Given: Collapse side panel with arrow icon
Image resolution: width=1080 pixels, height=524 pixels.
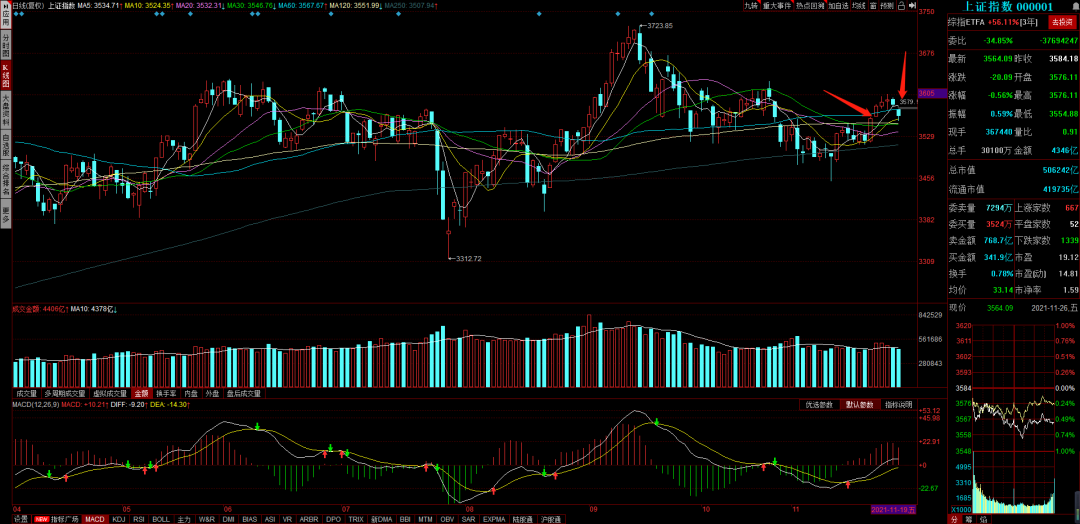Looking at the screenshot, I should [913, 6].
